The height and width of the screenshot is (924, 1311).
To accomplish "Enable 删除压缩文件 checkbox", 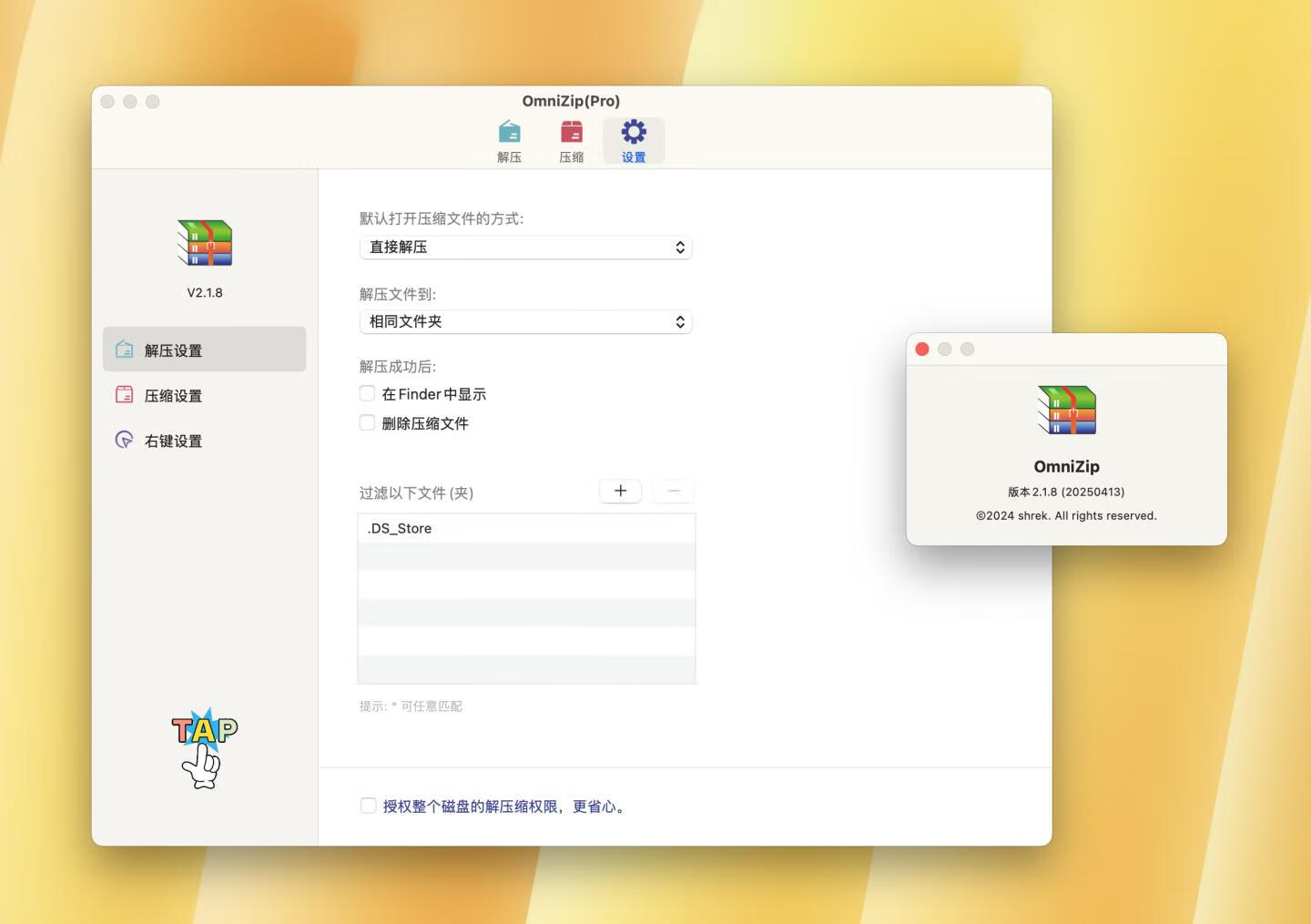I will click(368, 422).
